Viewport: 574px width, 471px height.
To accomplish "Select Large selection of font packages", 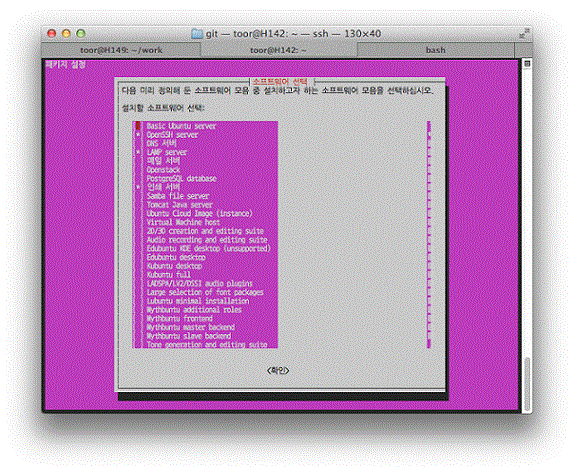I will pyautogui.click(x=205, y=292).
